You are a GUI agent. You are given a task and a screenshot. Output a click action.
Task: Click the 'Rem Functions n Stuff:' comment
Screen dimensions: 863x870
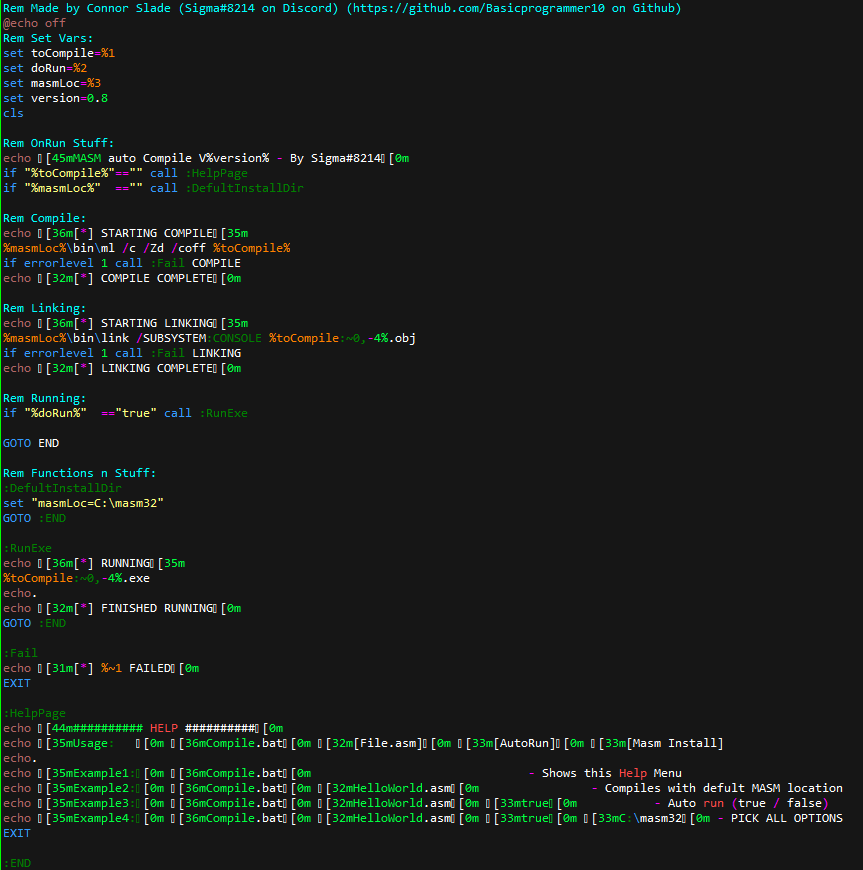80,473
